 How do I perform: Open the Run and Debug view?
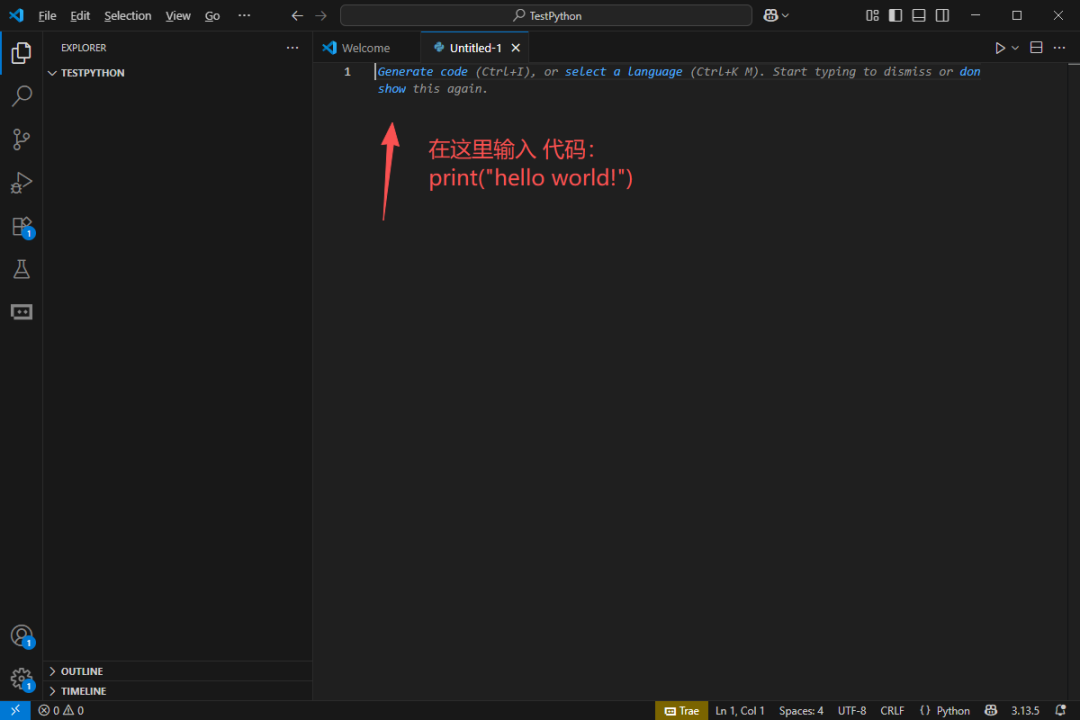pos(21,183)
